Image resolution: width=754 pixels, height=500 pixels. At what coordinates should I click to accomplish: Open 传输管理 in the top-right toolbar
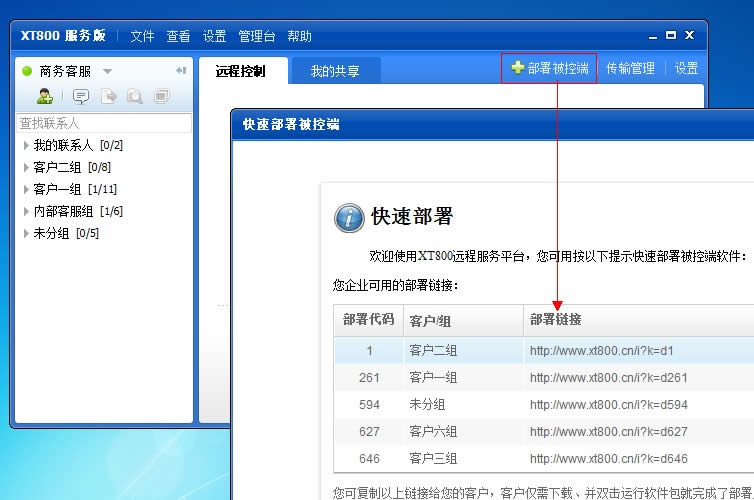(x=630, y=68)
